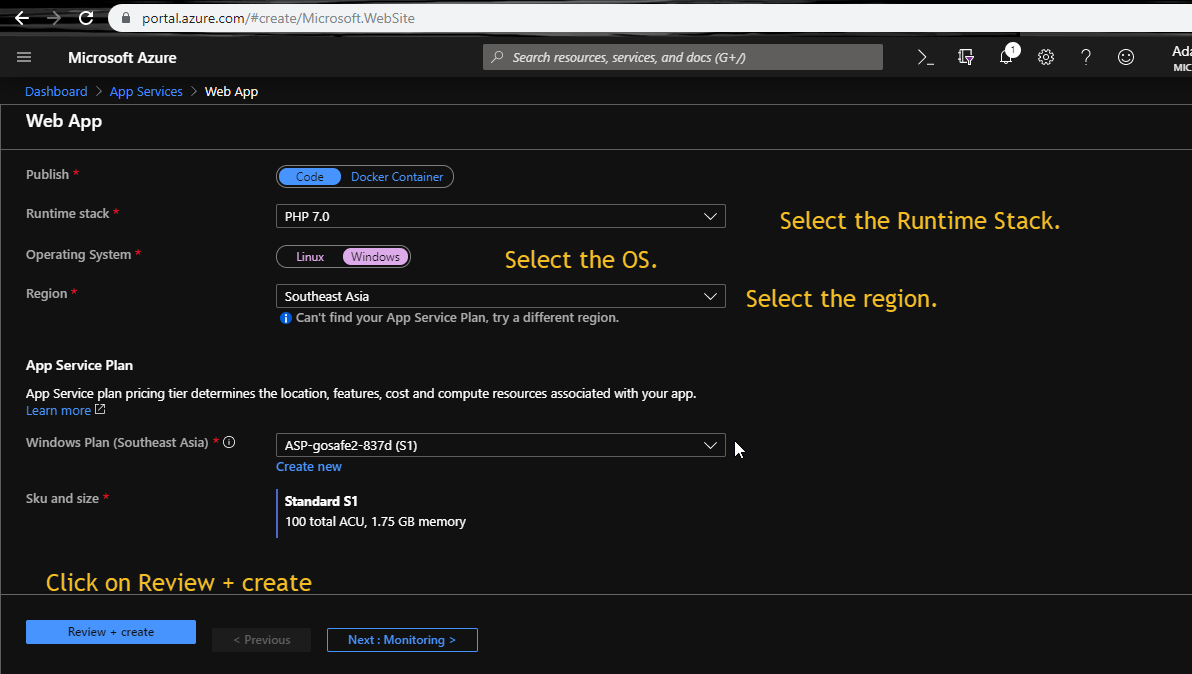1192x674 pixels.
Task: Open the portal hamburger menu
Action: click(x=24, y=57)
